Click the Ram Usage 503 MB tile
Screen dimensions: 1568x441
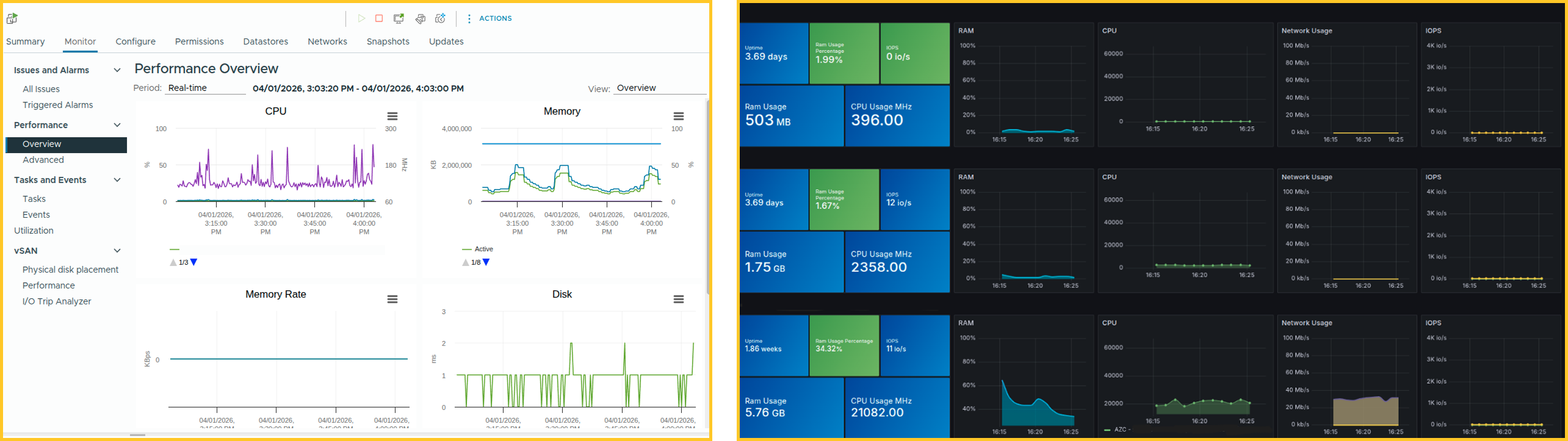coord(792,116)
